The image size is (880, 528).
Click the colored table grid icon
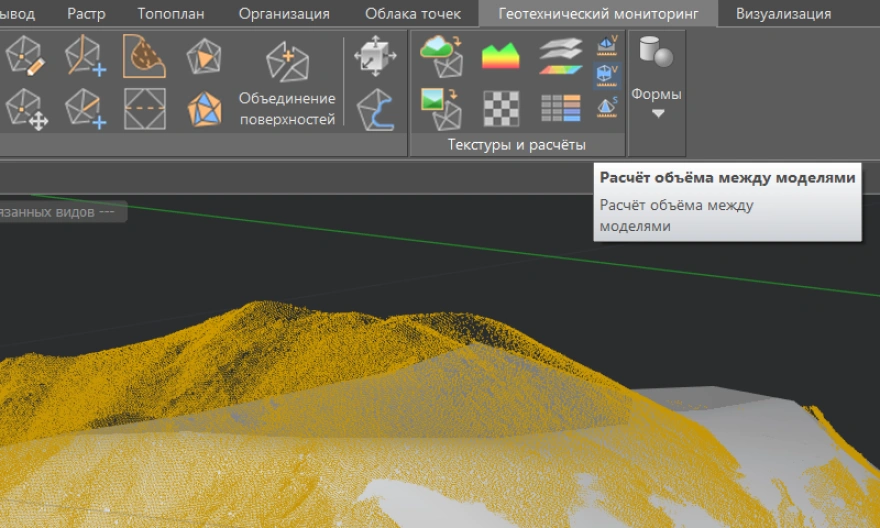[x=560, y=108]
